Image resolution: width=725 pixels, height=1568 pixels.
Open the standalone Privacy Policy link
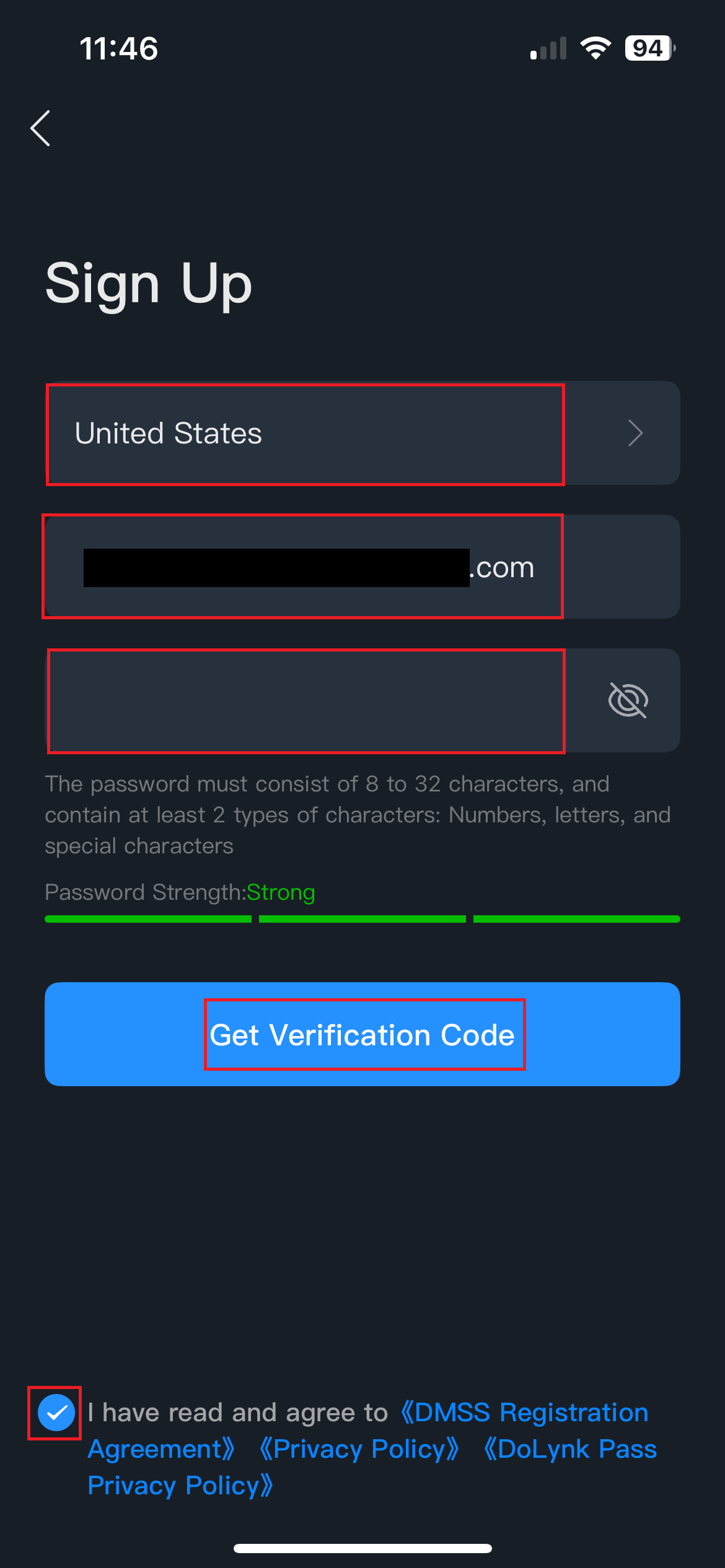tap(359, 1449)
